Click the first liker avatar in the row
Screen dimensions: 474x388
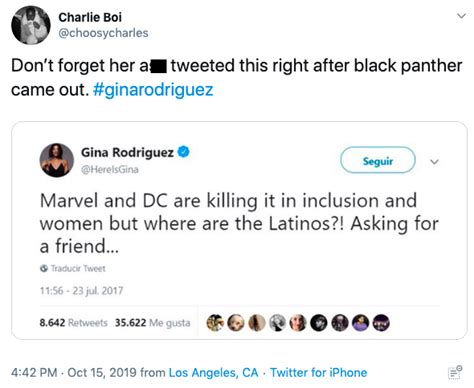[x=215, y=323]
